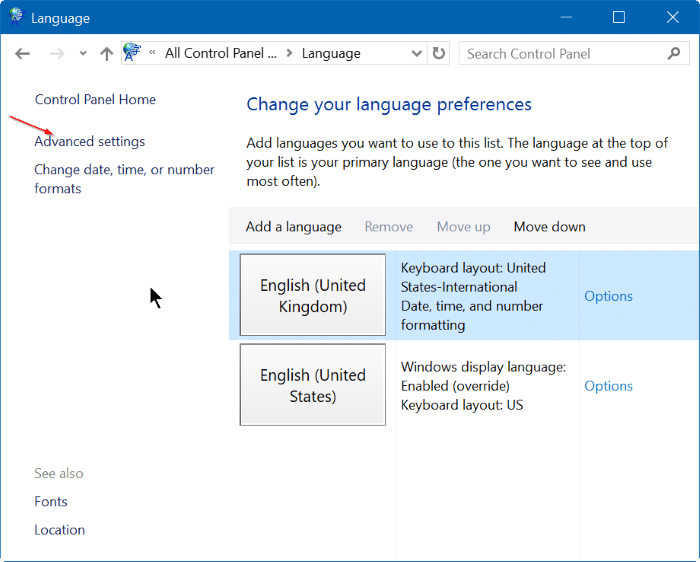Select the All Control Panel breadcrumb
700x562 pixels.
(221, 54)
